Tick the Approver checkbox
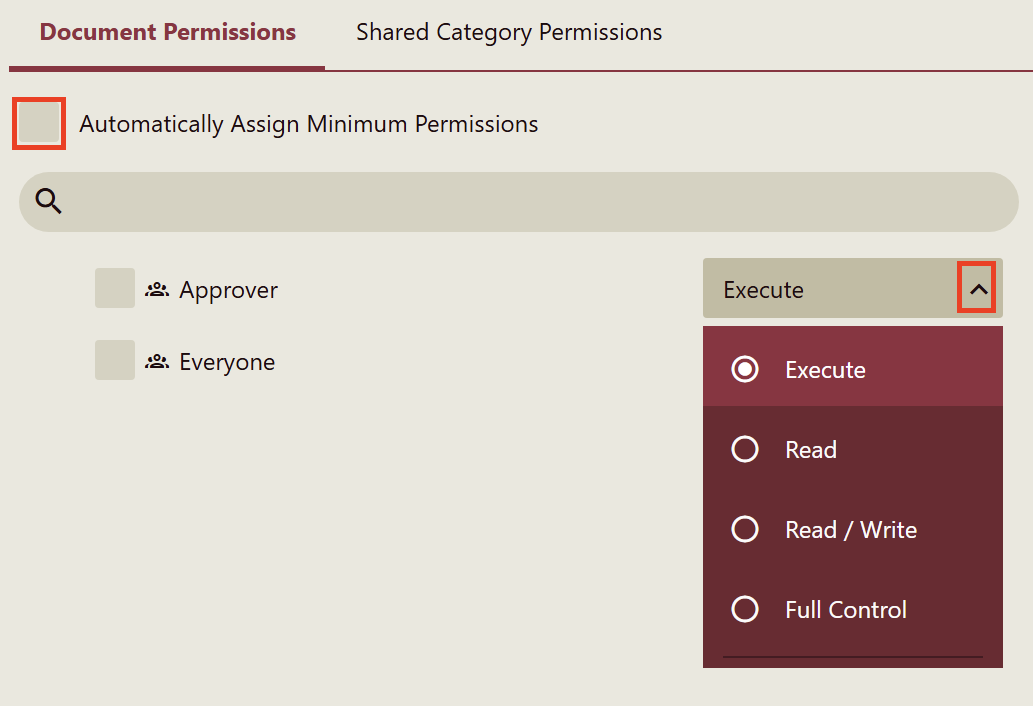Viewport: 1033px width, 706px height. [115, 289]
